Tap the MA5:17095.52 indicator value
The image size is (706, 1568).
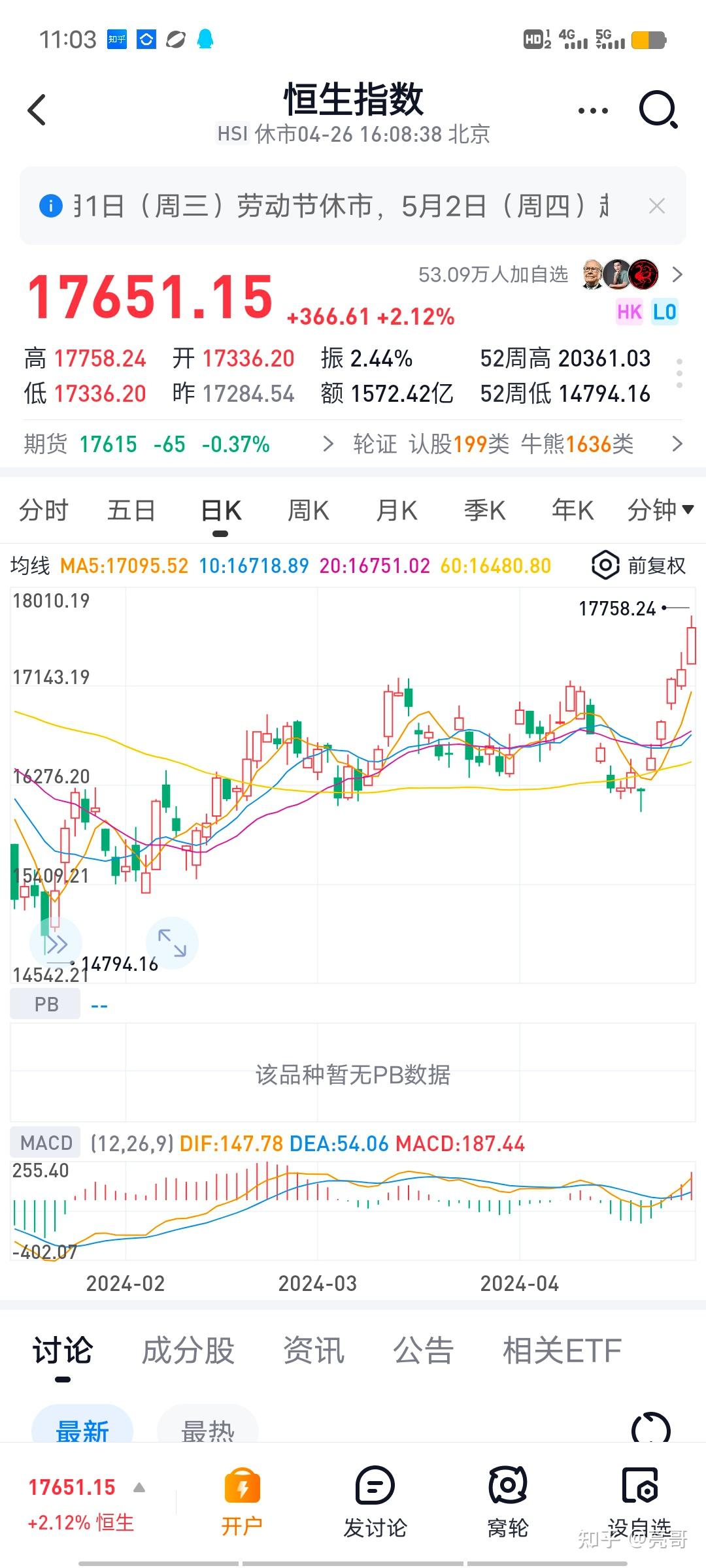point(124,566)
